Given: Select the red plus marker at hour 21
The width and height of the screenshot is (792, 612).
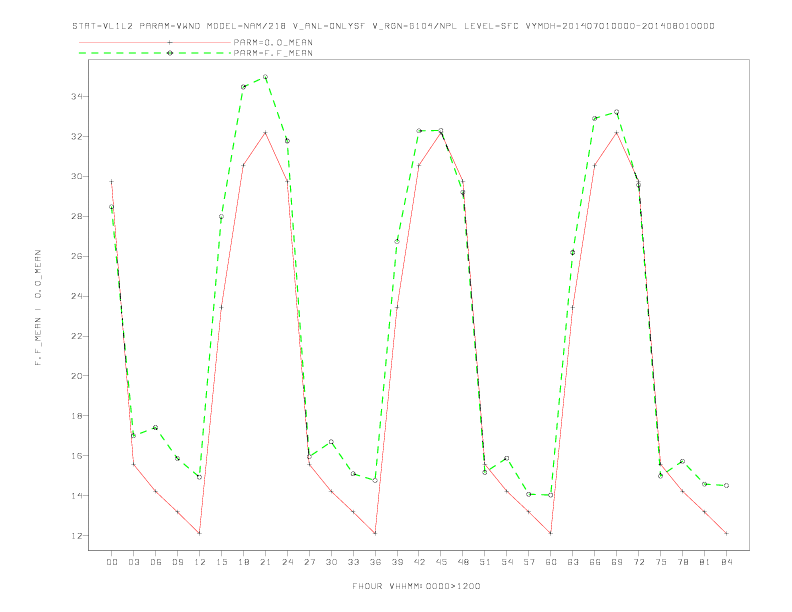Looking at the screenshot, I should pyautogui.click(x=265, y=132).
